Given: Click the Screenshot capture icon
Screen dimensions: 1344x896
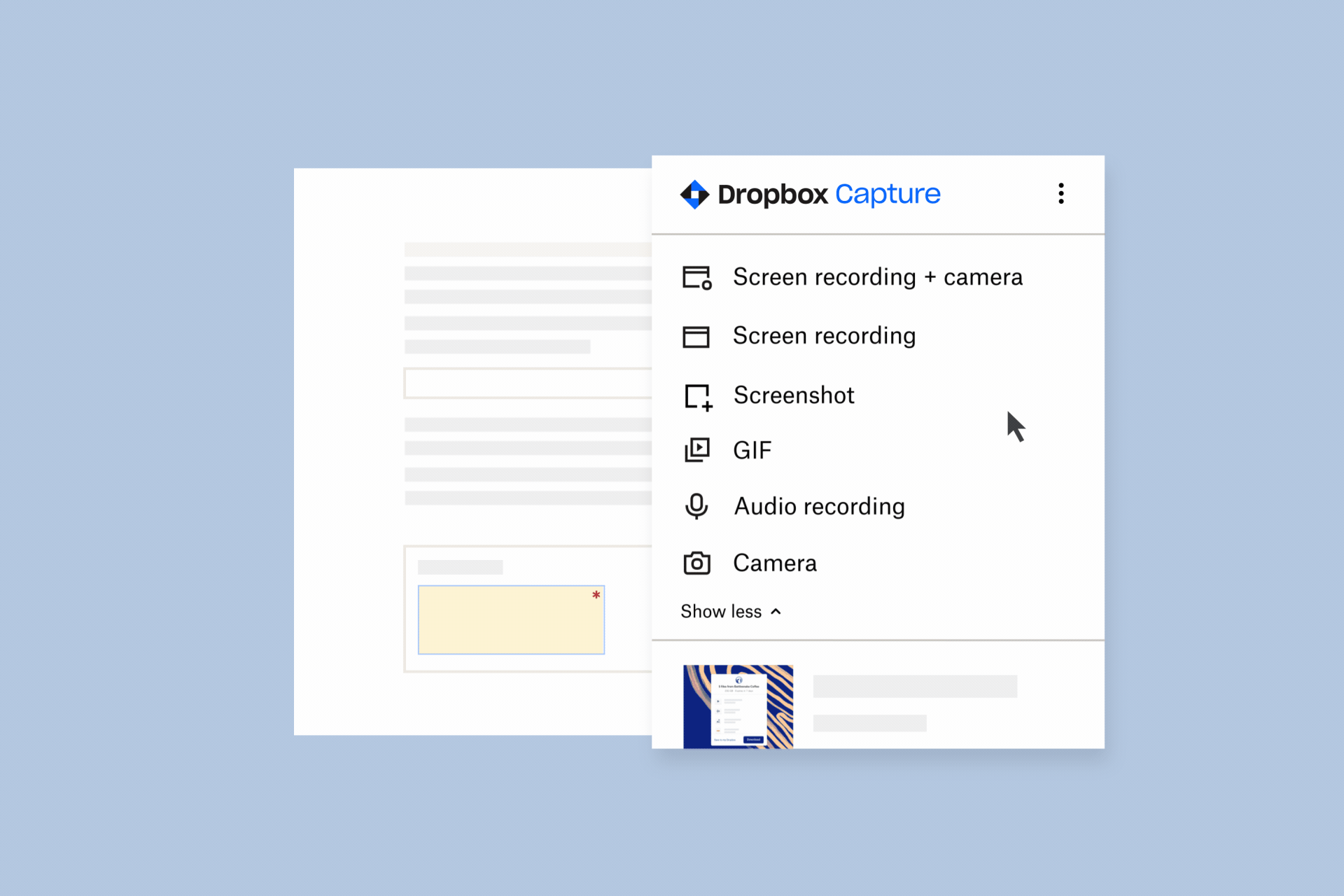Looking at the screenshot, I should tap(697, 394).
